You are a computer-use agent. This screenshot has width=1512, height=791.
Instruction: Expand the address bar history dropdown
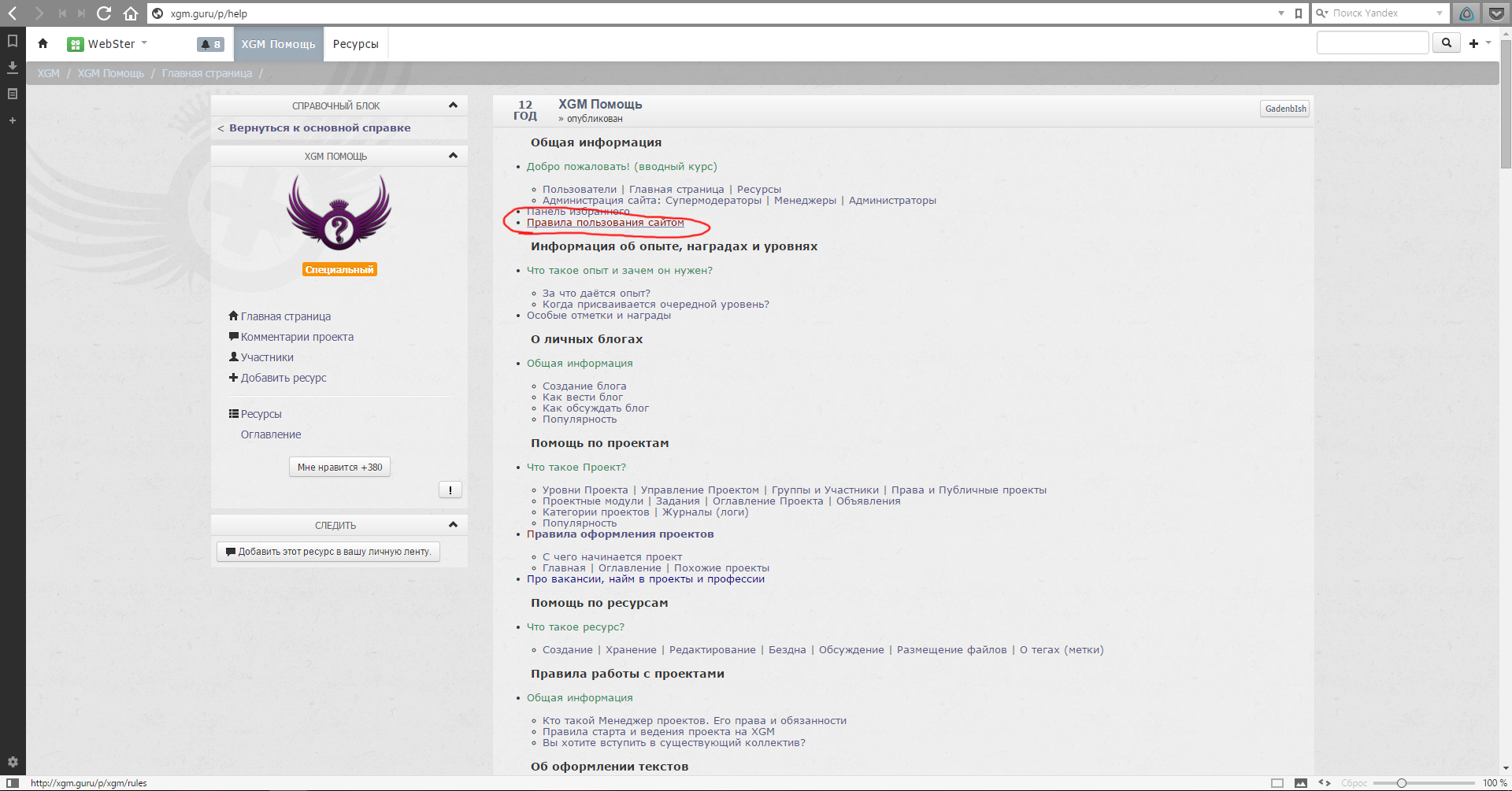[1281, 13]
